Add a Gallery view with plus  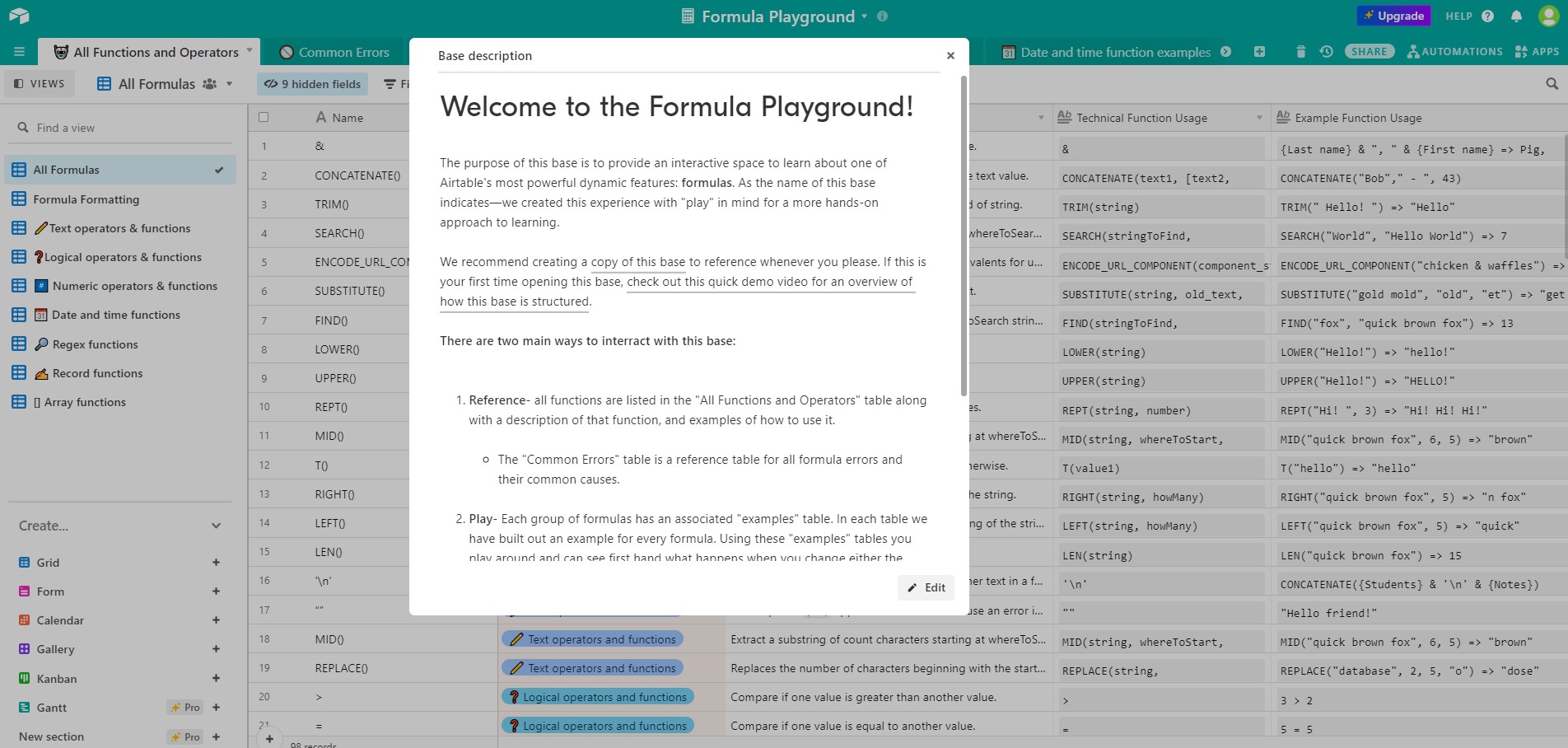(x=216, y=649)
